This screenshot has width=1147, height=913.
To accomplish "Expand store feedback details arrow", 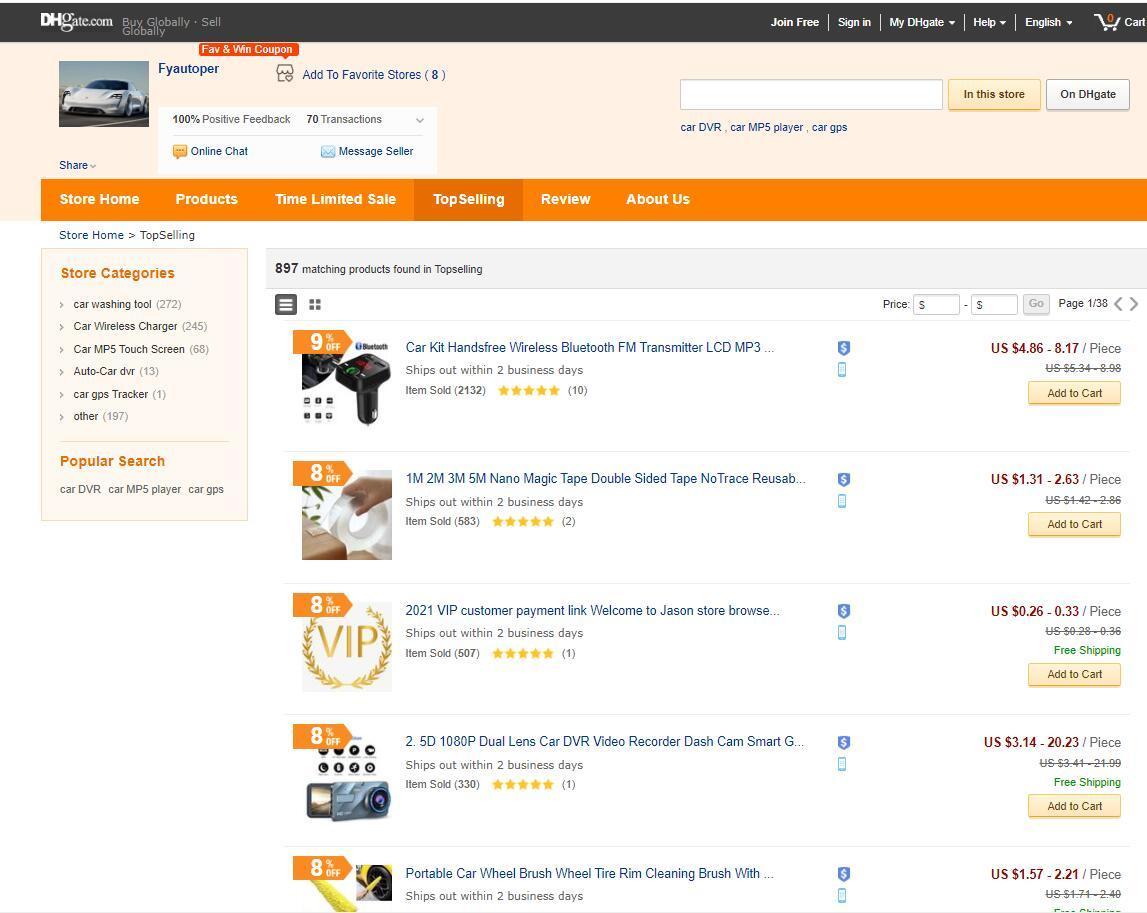I will click(420, 120).
